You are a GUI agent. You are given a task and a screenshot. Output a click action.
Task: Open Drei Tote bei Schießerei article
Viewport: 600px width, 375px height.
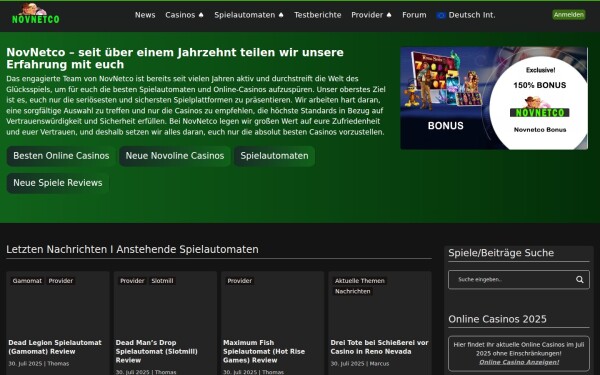[x=379, y=347]
